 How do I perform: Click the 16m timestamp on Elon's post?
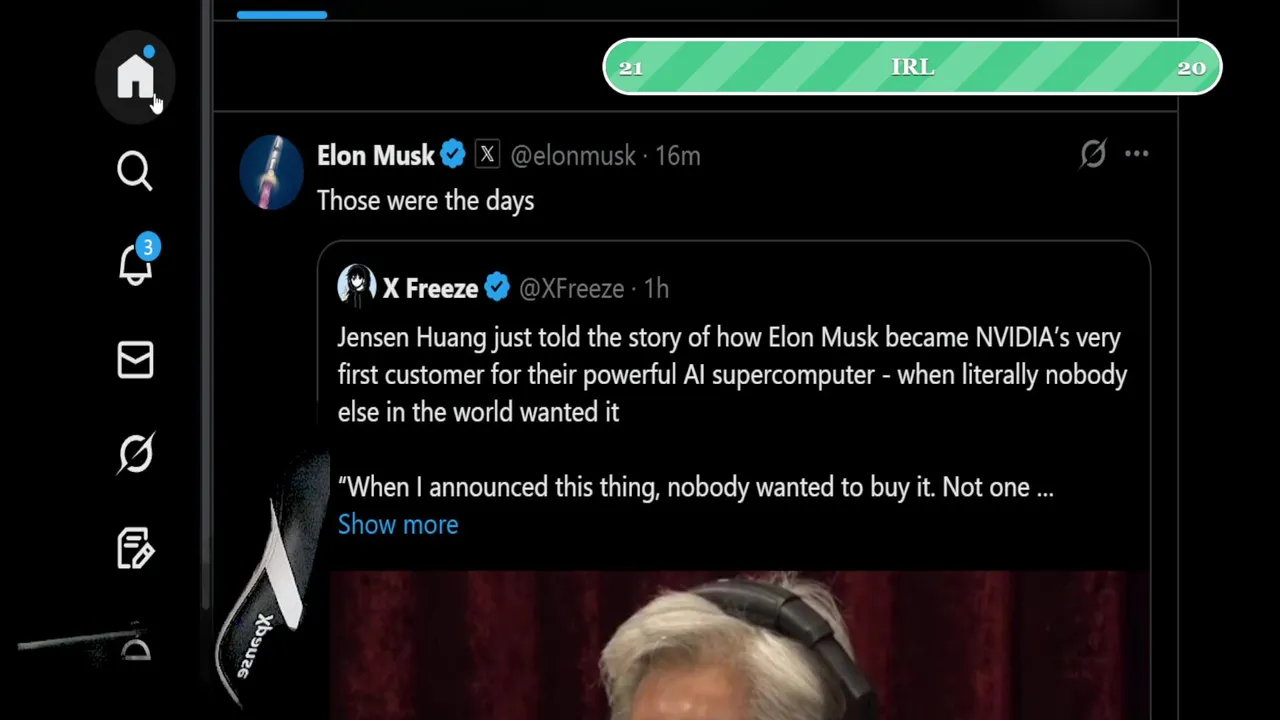[678, 156]
